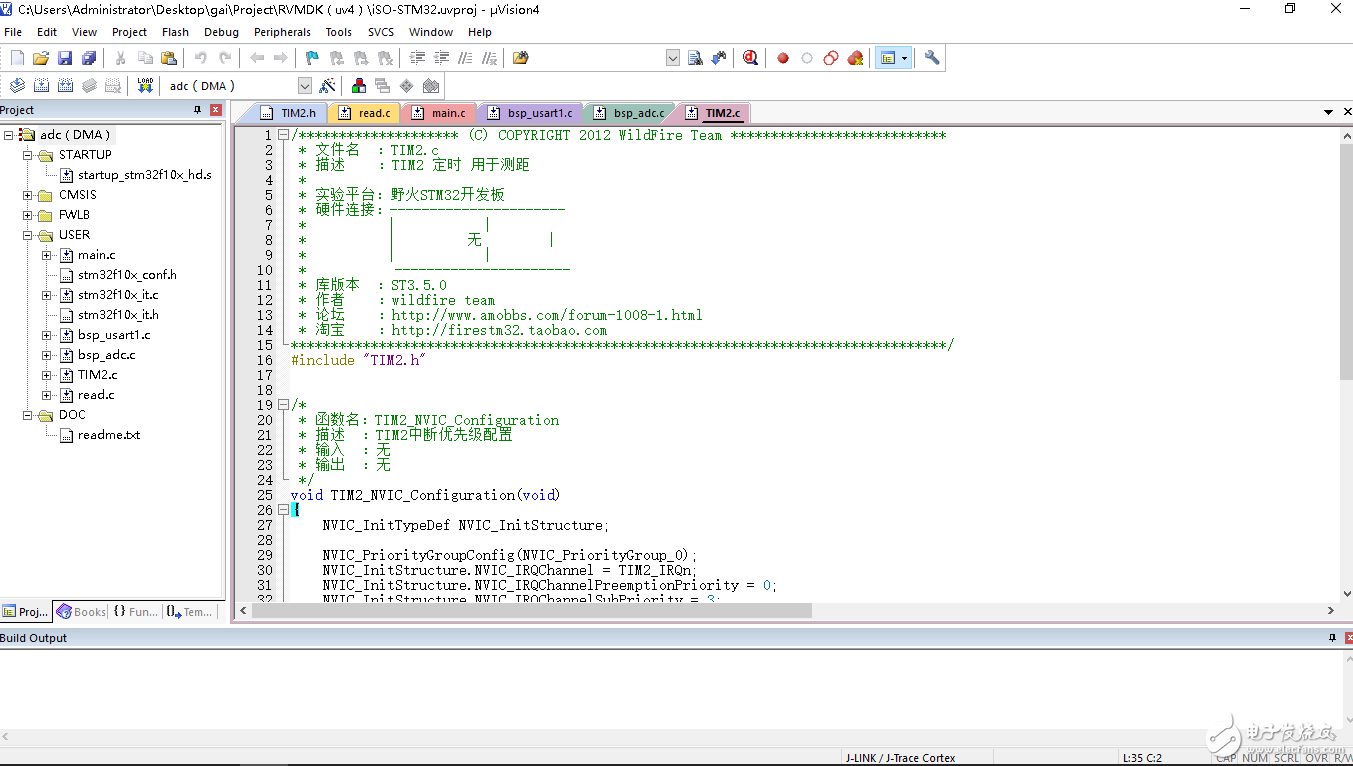Open the window layout button's dropdown arrow

(x=905, y=58)
